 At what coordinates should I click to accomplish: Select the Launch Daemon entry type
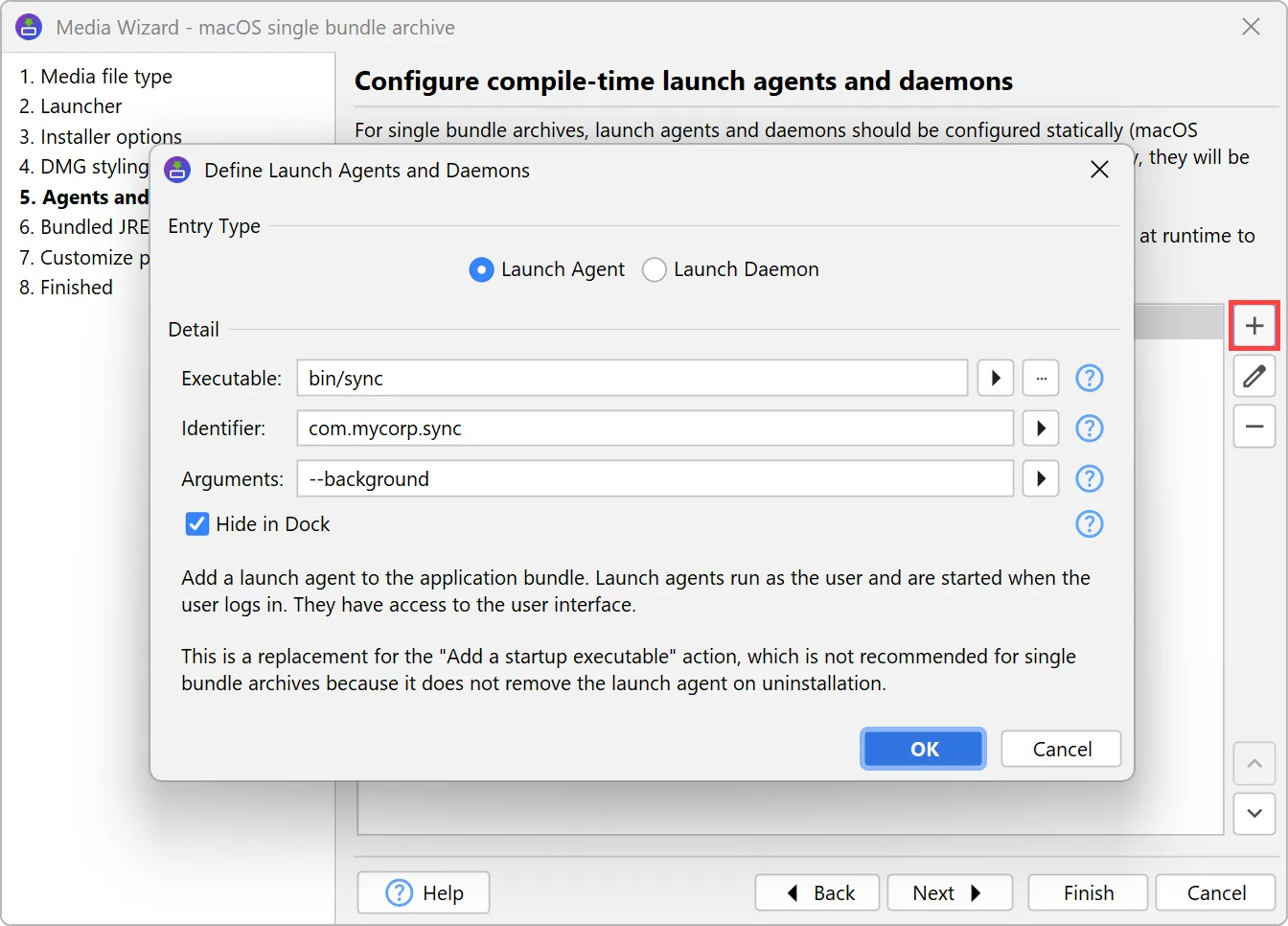pos(654,269)
